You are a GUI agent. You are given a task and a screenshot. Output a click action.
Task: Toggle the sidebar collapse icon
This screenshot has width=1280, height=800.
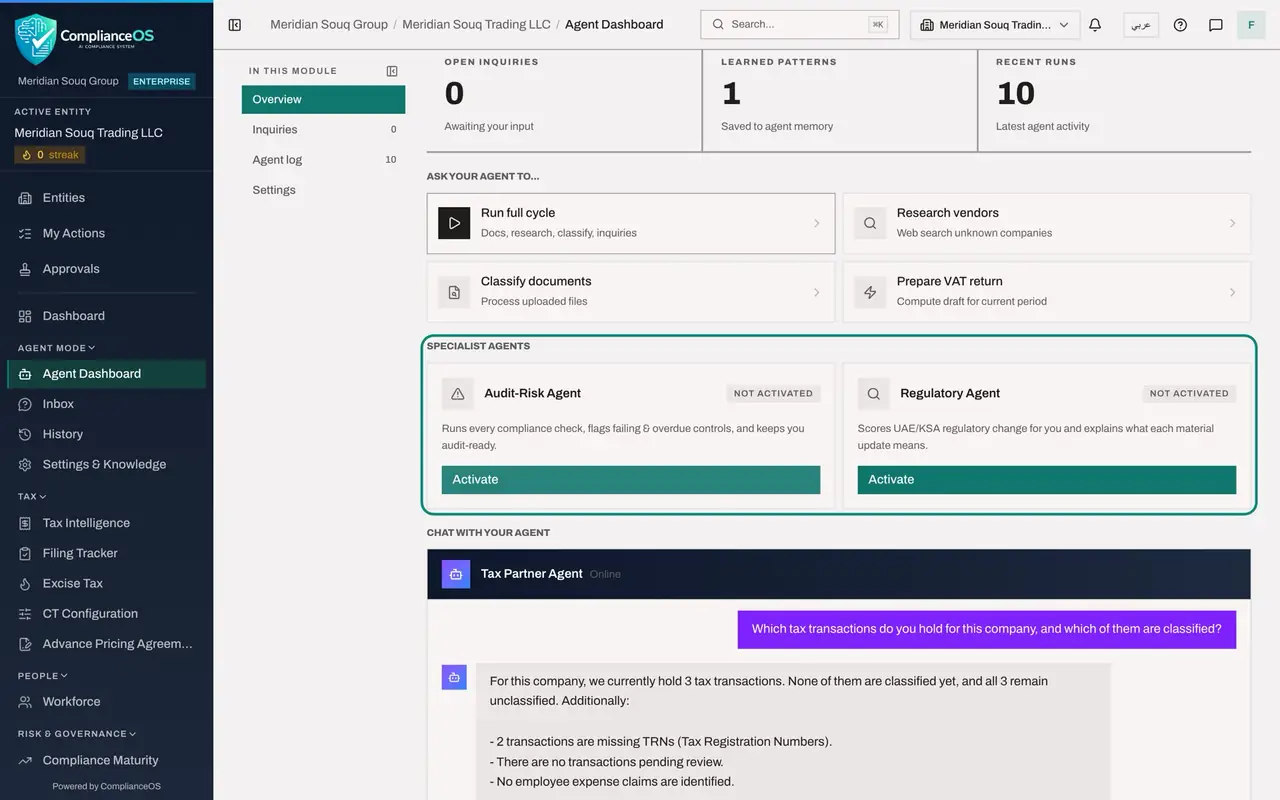pos(235,24)
